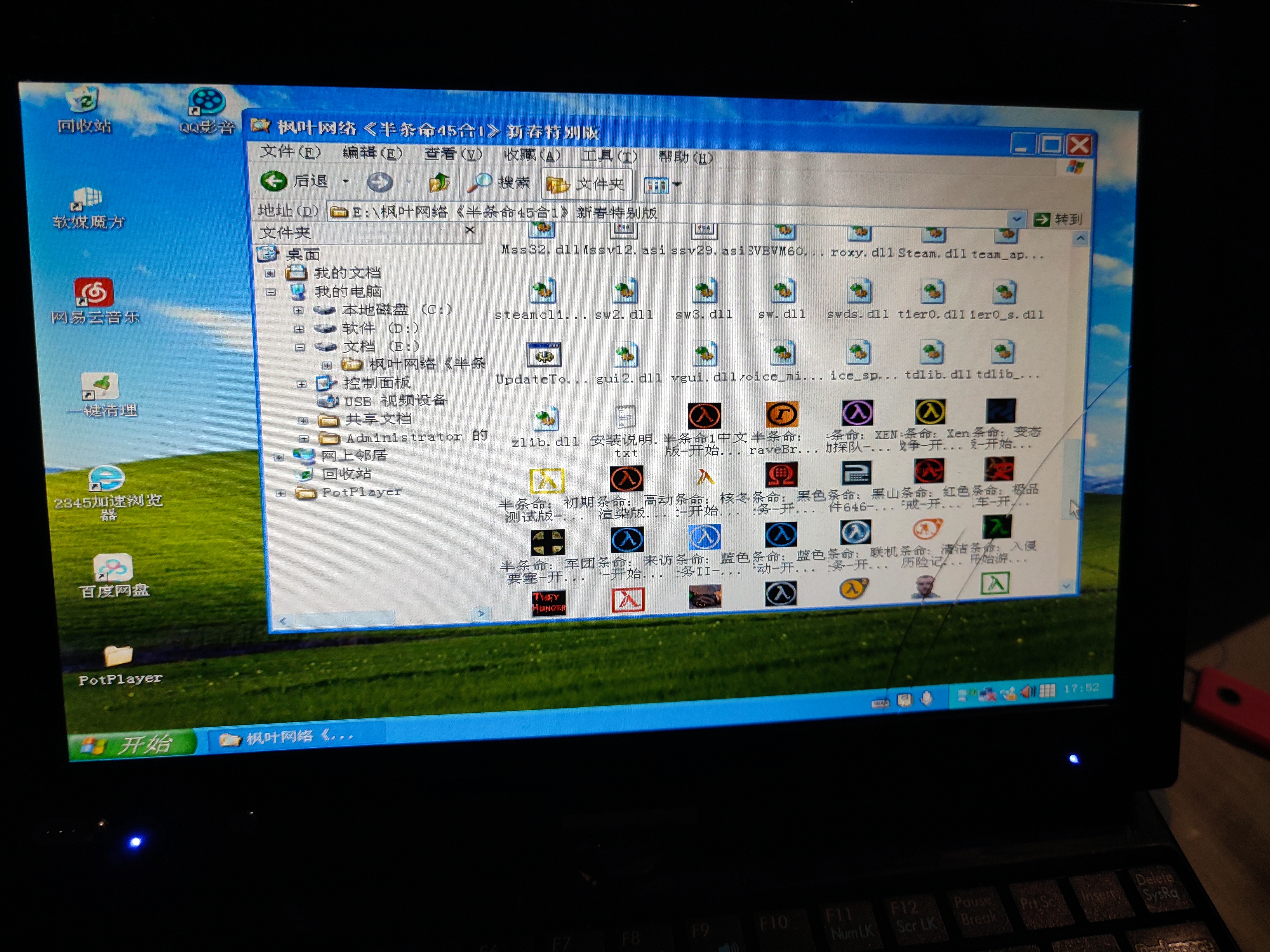1270x952 pixels.
Task: Select the purple lambda XEN探队 shortcut
Action: 858,413
